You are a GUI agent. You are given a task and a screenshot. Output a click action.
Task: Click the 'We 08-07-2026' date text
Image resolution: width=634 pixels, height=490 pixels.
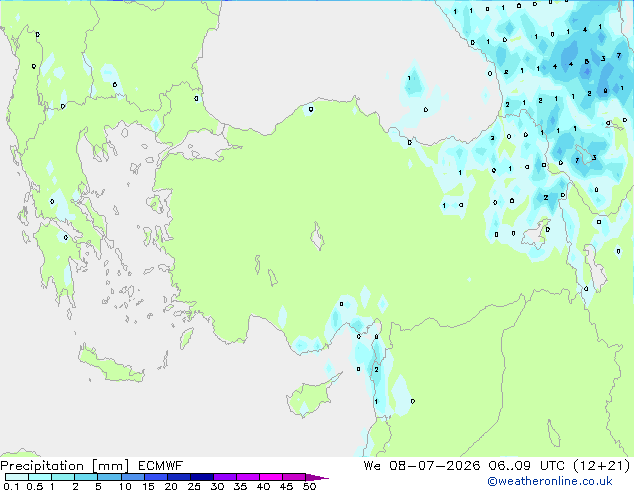[422, 466]
